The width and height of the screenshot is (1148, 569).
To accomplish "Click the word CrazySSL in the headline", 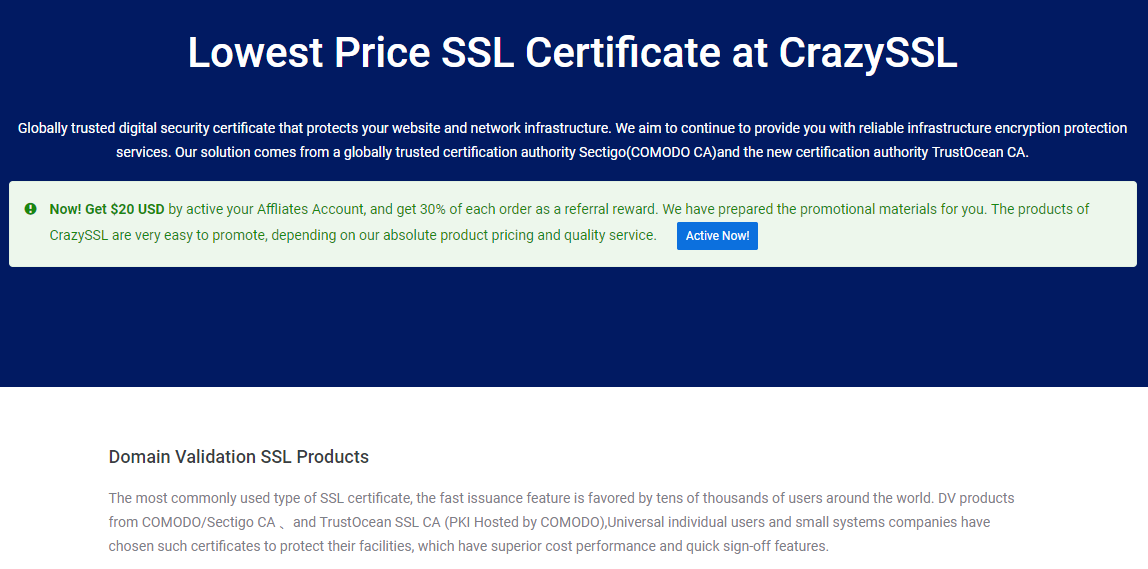I will click(x=868, y=52).
